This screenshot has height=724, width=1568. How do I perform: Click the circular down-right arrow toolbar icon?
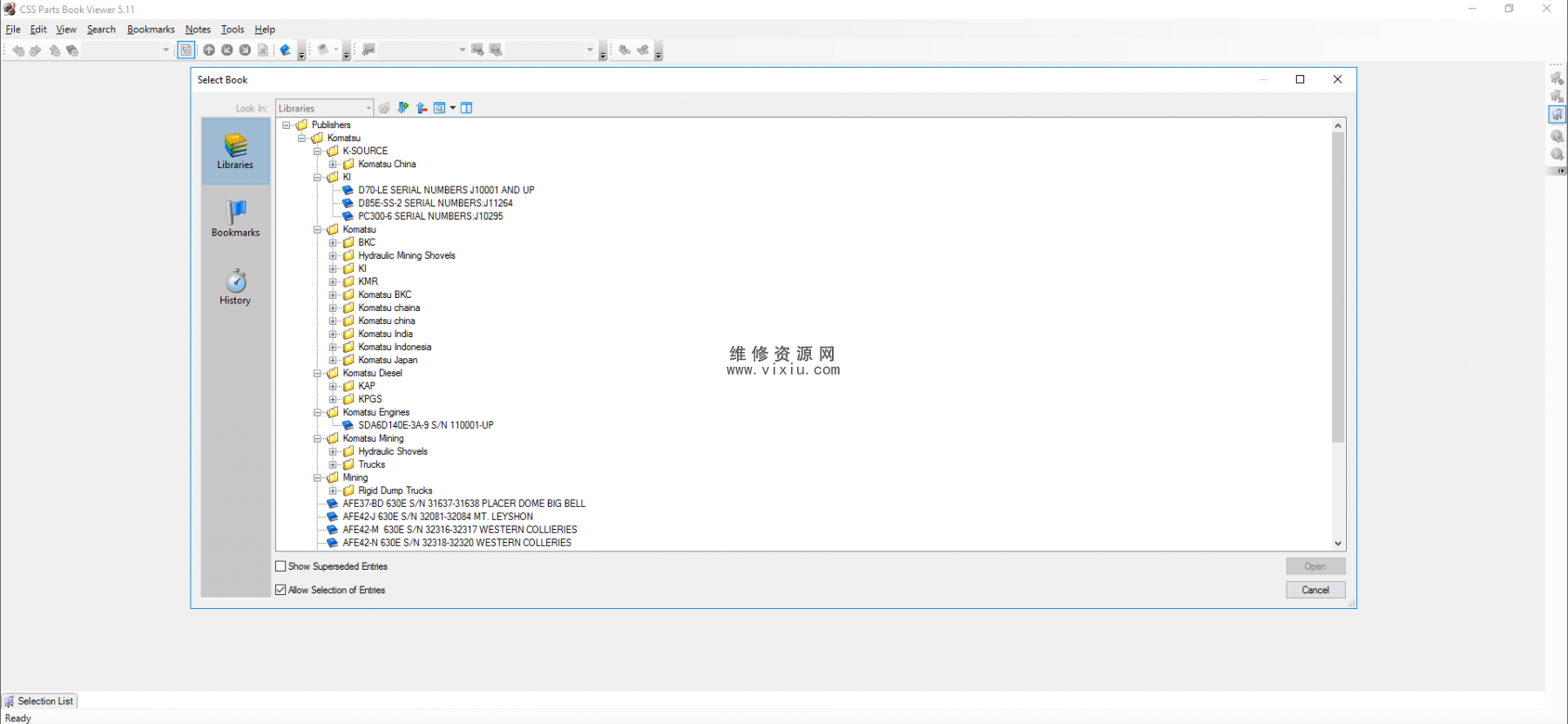click(245, 51)
